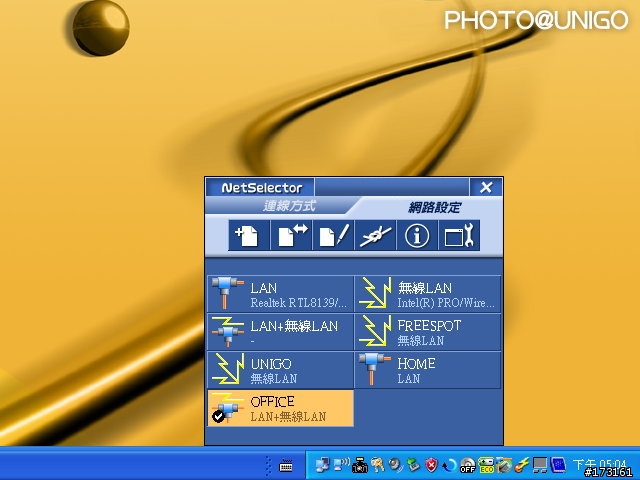Click the keyboard language bar icon in taskbar
This screenshot has height=480, width=640.
tap(286, 466)
